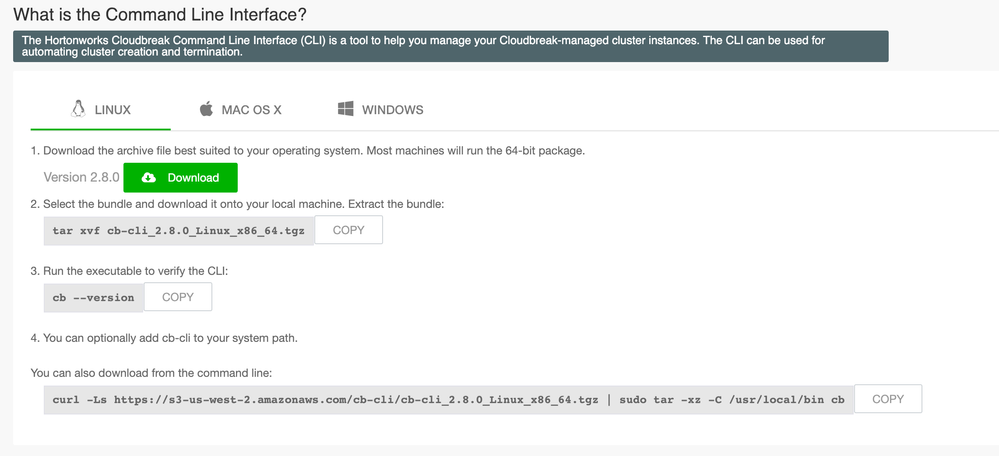Click the step 4 system path text

164,338
